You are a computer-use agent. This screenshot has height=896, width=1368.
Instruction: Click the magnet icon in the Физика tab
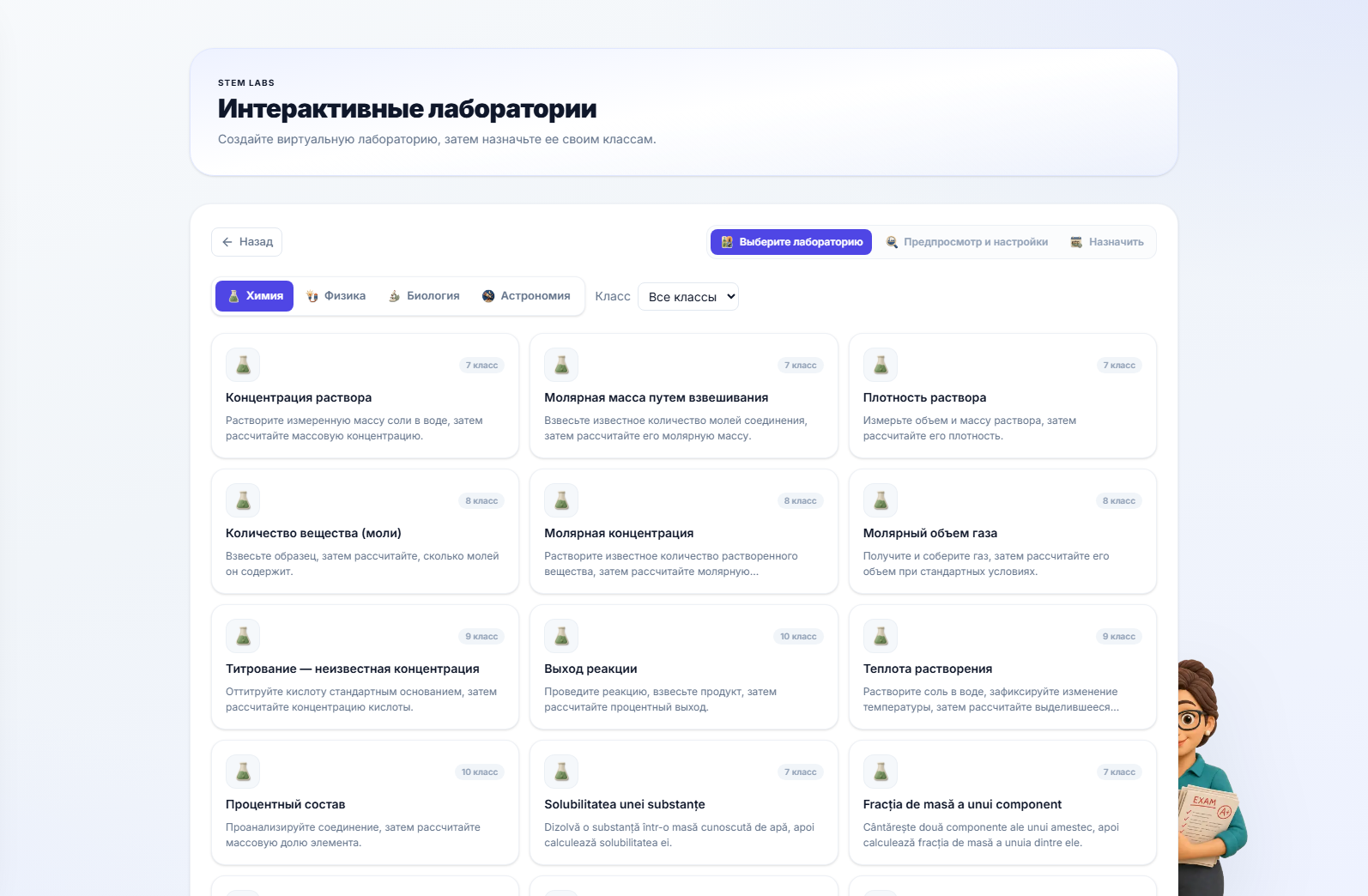pos(312,296)
